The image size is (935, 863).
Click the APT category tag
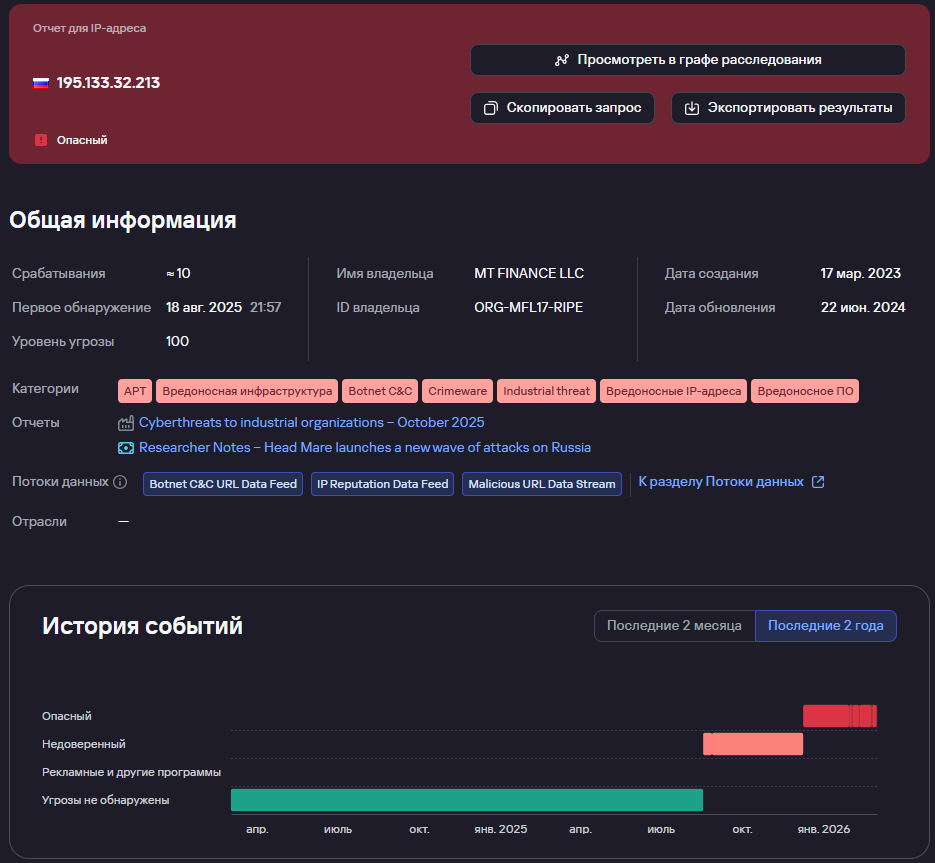click(134, 391)
